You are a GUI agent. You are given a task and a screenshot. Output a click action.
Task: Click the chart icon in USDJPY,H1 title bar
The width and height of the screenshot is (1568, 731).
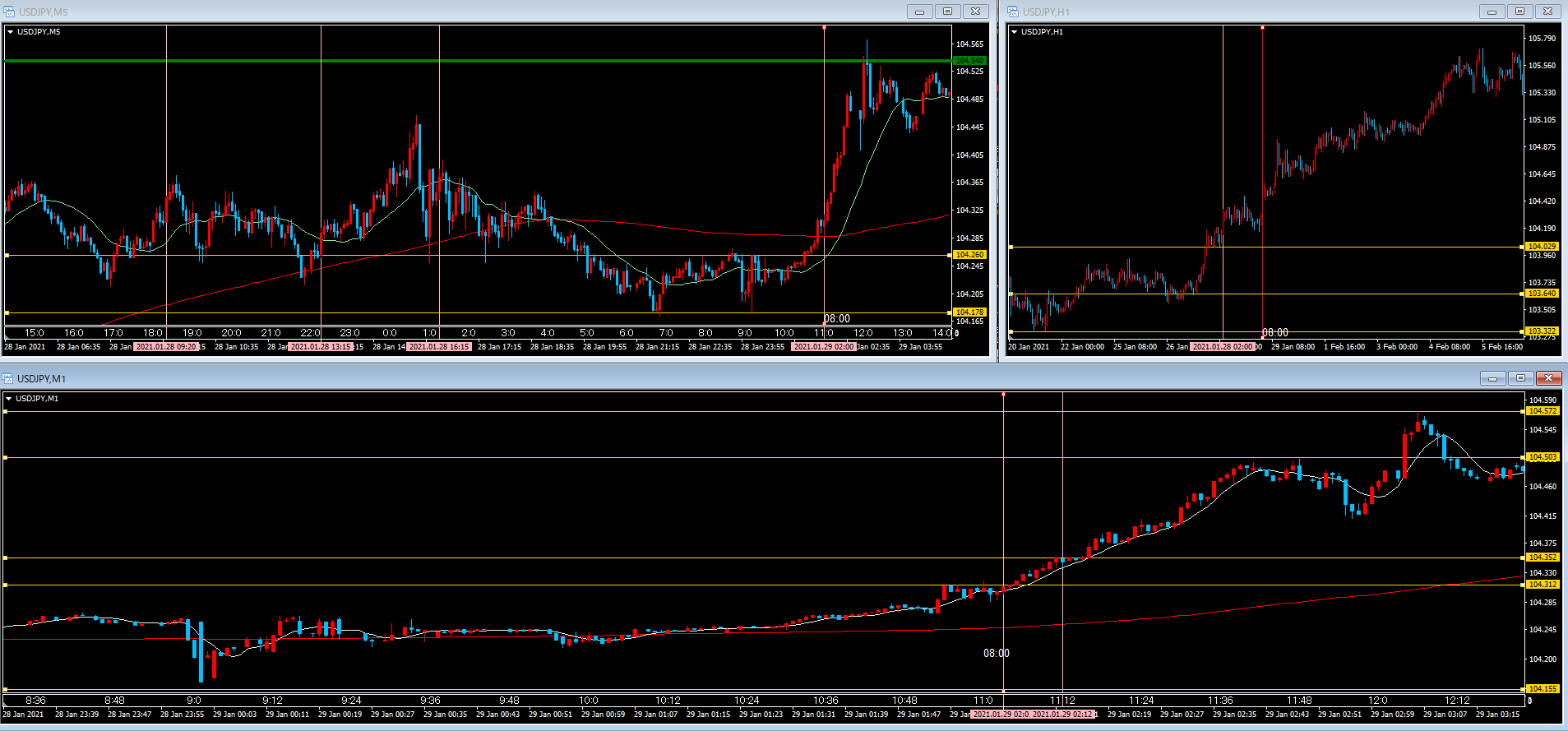coord(1013,12)
